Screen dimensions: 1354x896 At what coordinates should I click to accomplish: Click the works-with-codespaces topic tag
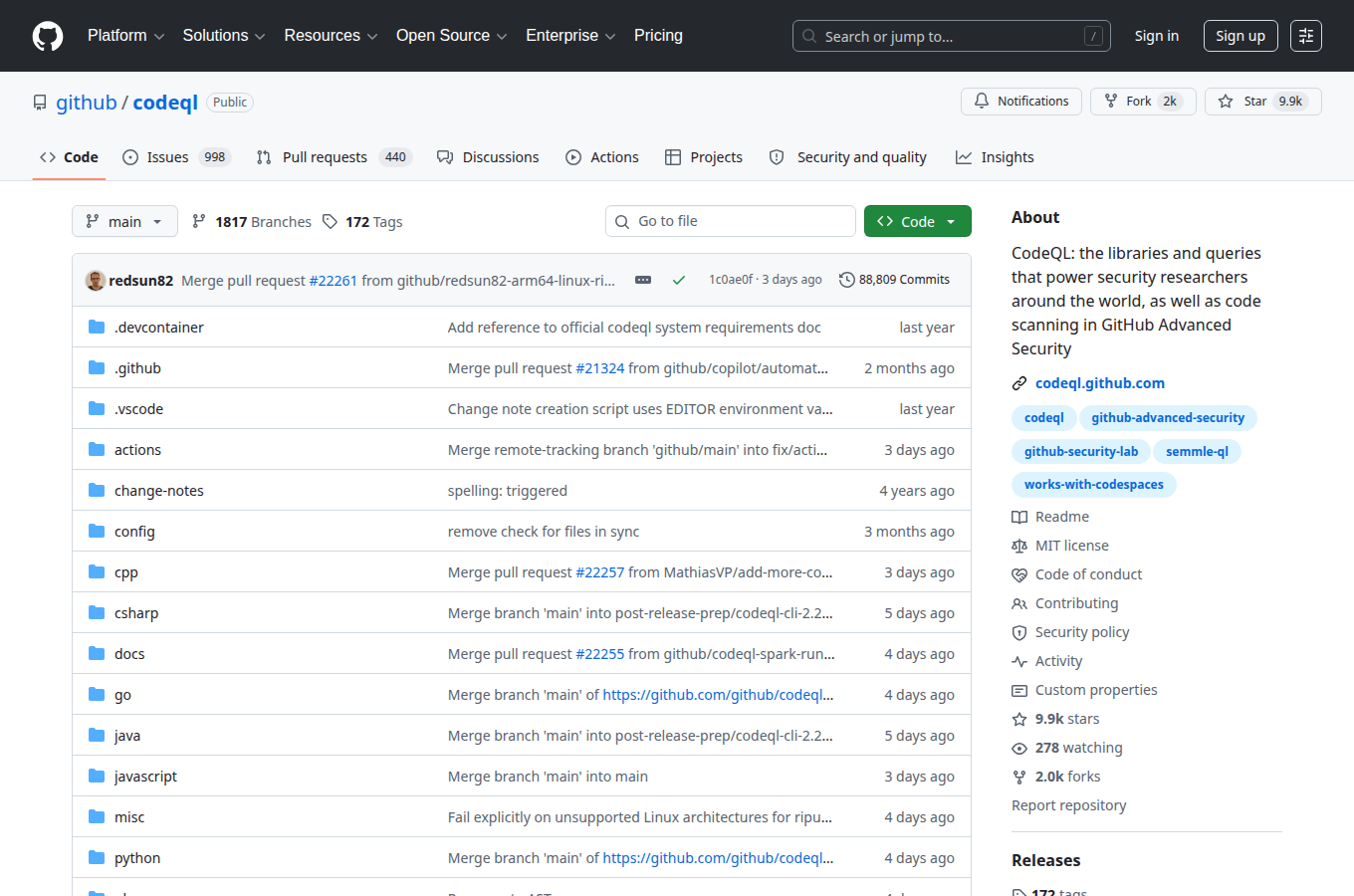tap(1094, 485)
